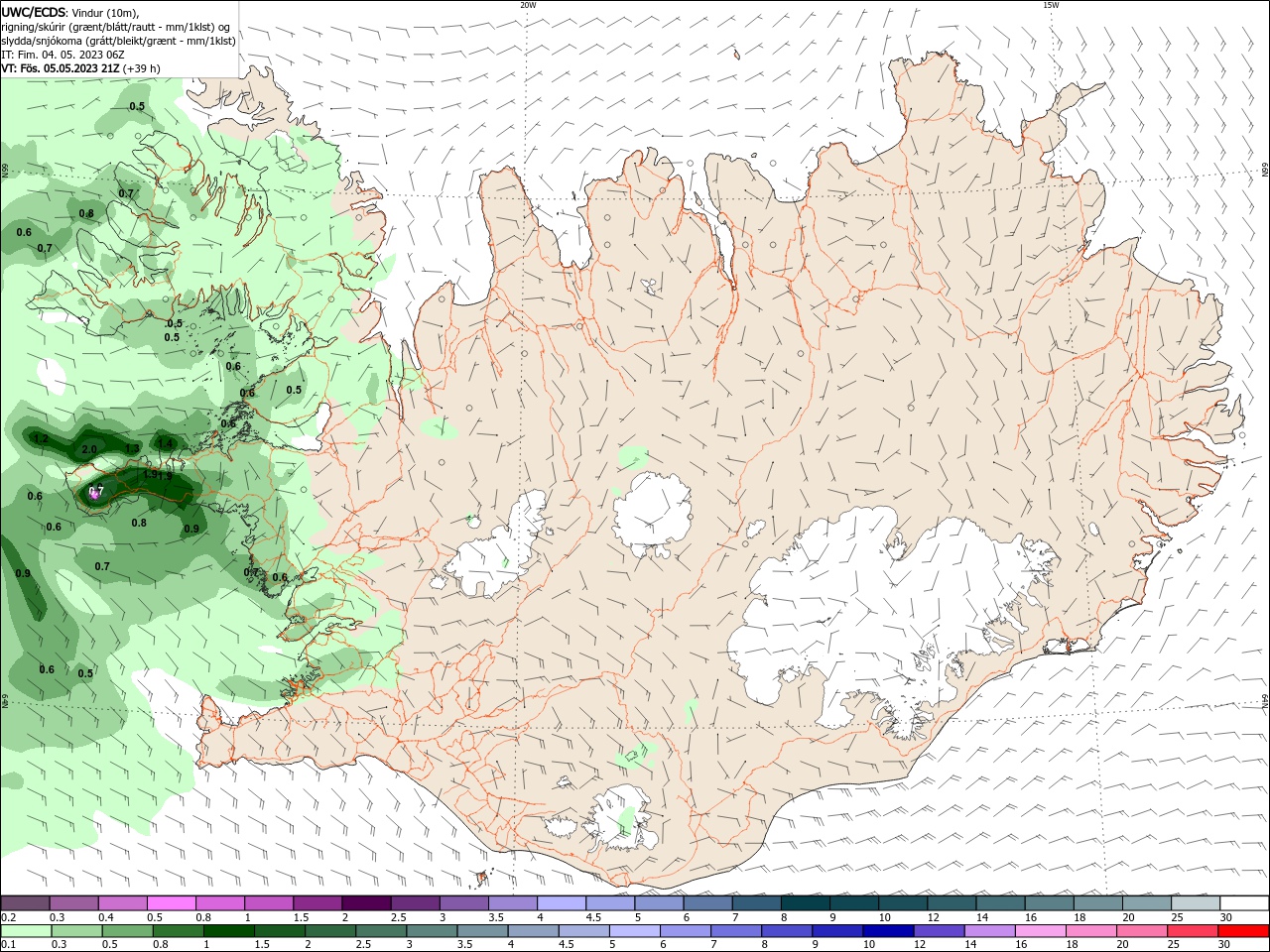Pick upper-scale swatch between 0.3 and 0.4

pyautogui.click(x=73, y=903)
